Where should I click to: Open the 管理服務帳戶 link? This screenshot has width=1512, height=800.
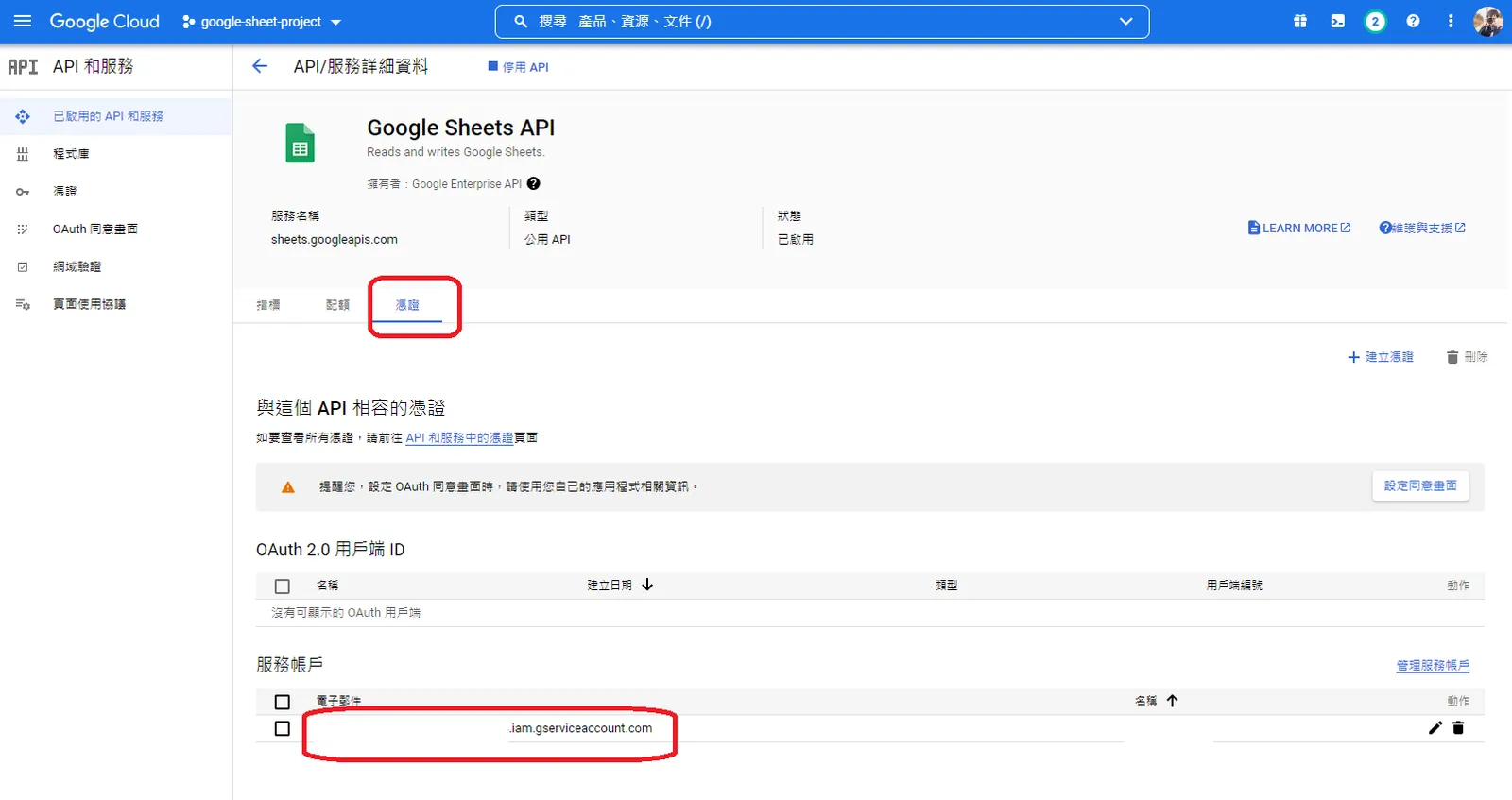1433,666
